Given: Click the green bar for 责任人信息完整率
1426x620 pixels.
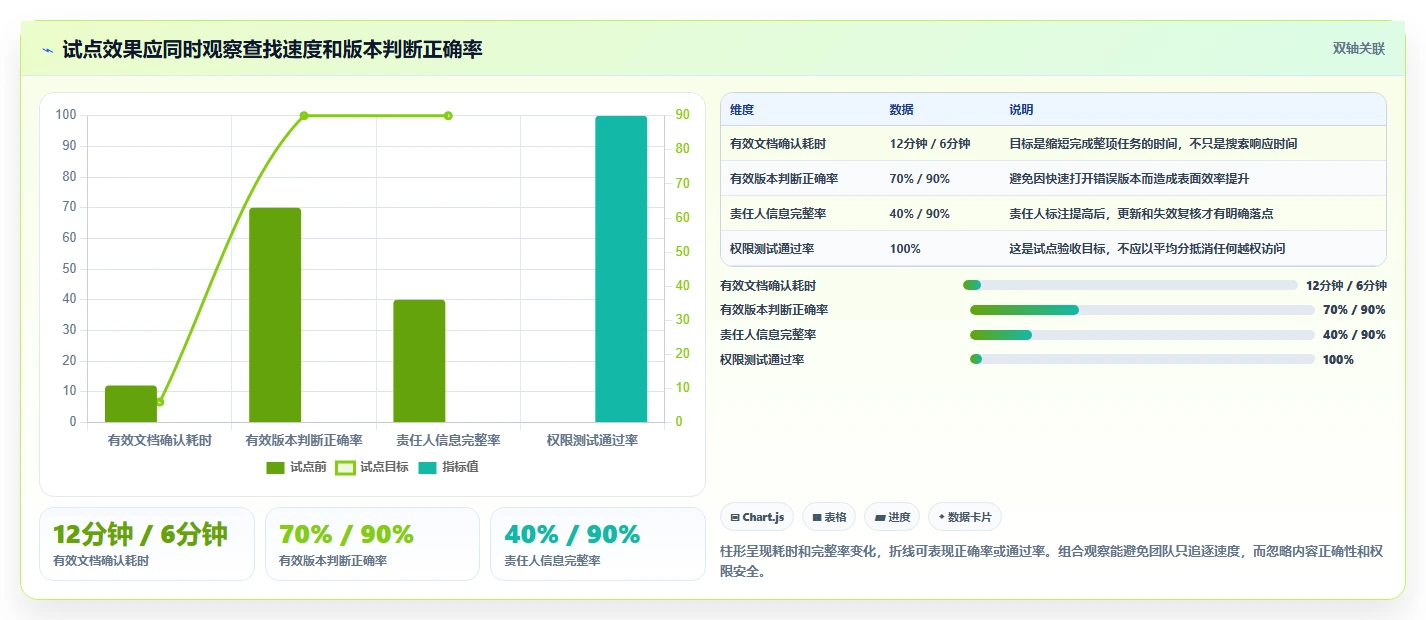Looking at the screenshot, I should [x=419, y=361].
